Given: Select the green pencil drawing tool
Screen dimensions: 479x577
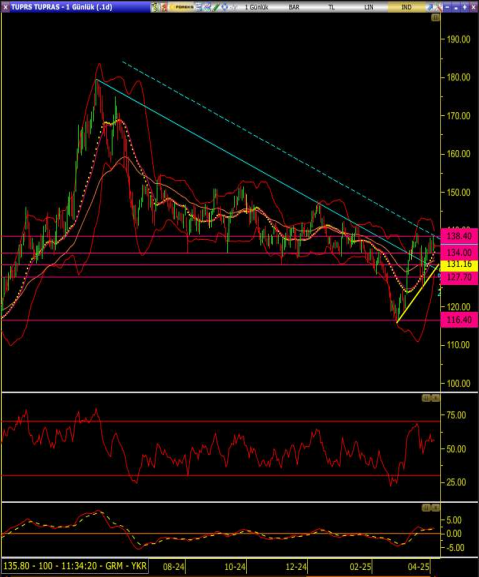Looking at the screenshot, I should [x=216, y=7].
